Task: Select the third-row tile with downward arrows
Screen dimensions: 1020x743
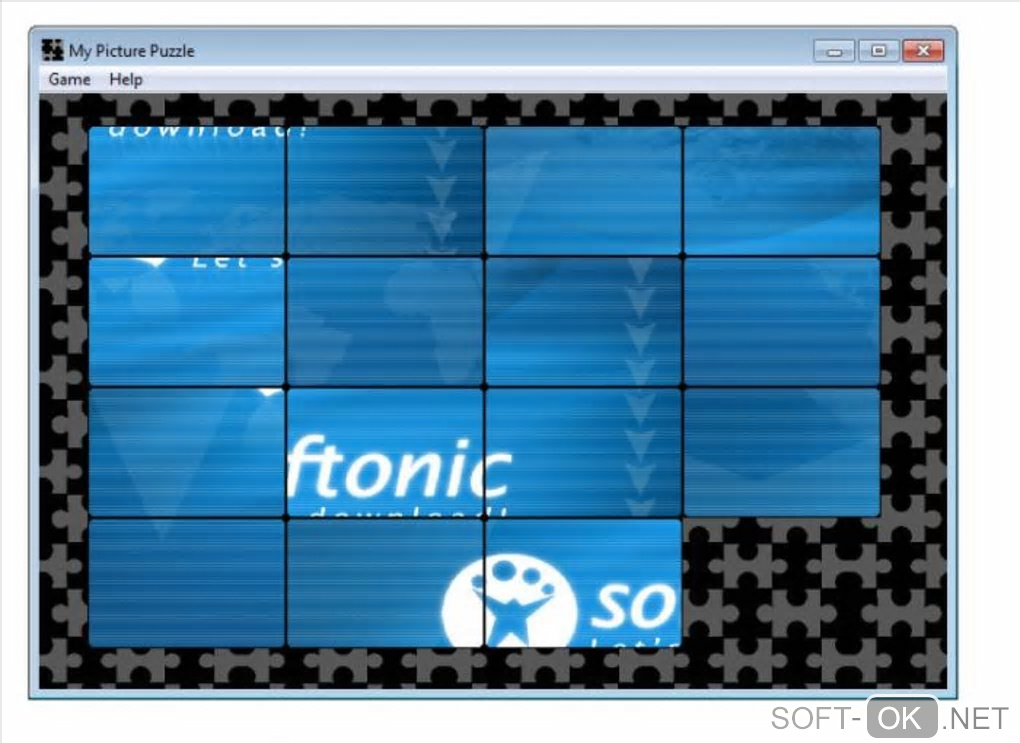Action: coord(584,453)
